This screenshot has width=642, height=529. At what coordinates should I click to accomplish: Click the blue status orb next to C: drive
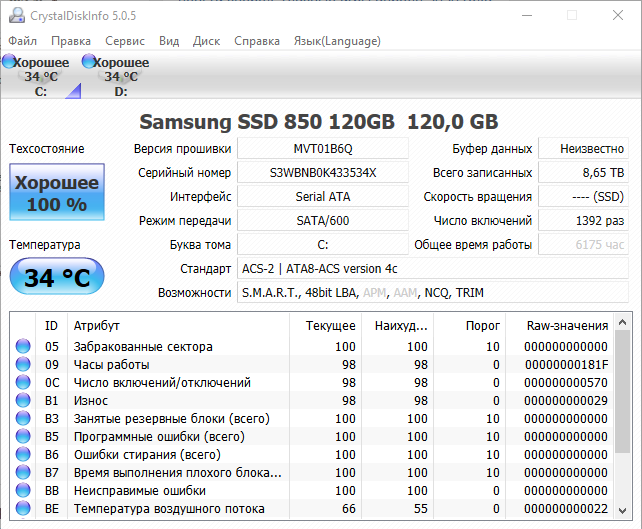coord(9,61)
